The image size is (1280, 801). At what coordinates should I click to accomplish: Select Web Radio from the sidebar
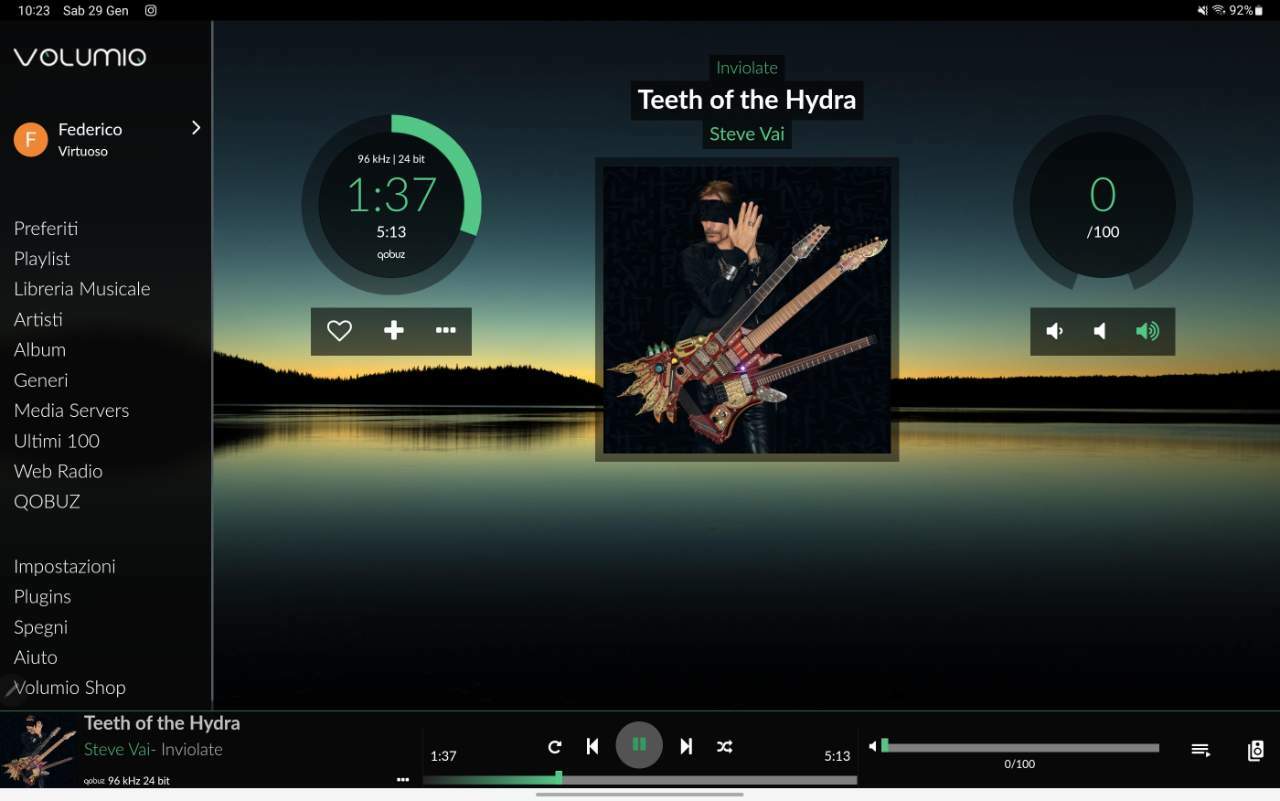tap(58, 471)
